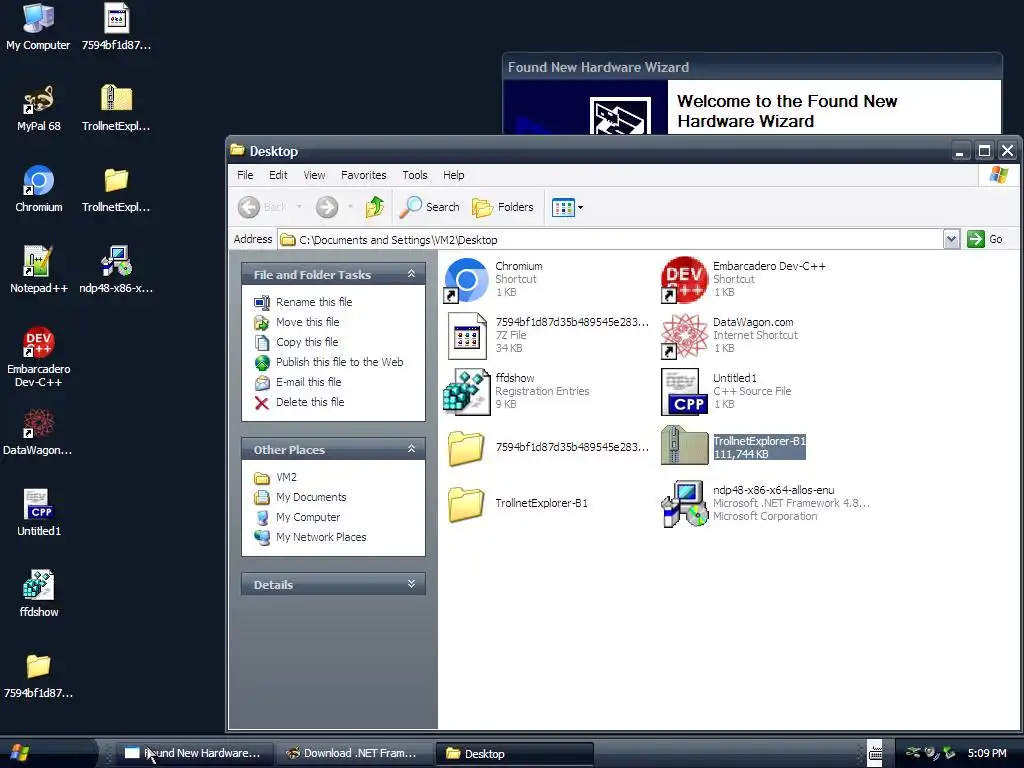Collapse File and Folder Tasks panel

411,274
